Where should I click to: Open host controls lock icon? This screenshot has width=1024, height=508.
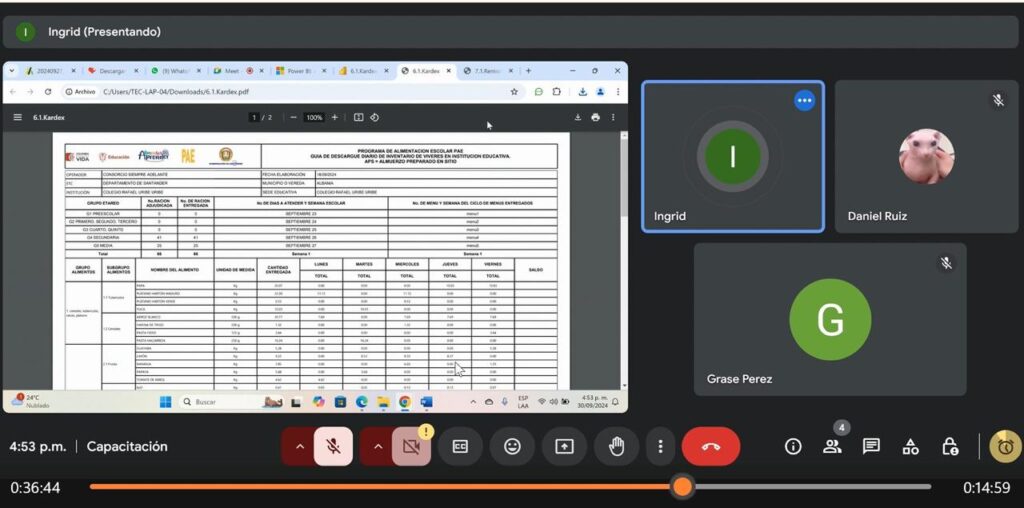click(x=950, y=446)
